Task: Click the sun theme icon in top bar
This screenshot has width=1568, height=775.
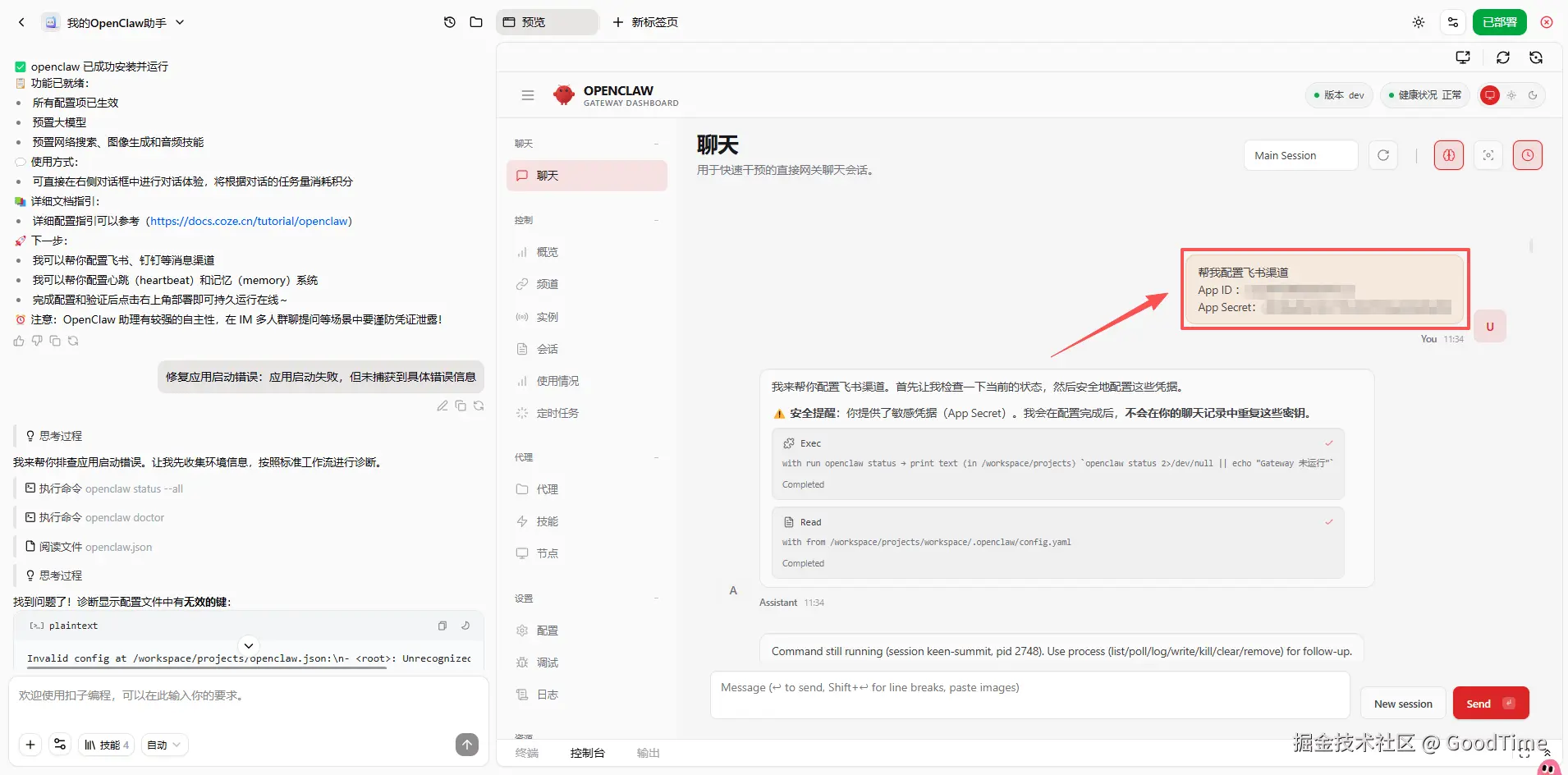Action: coord(1419,22)
